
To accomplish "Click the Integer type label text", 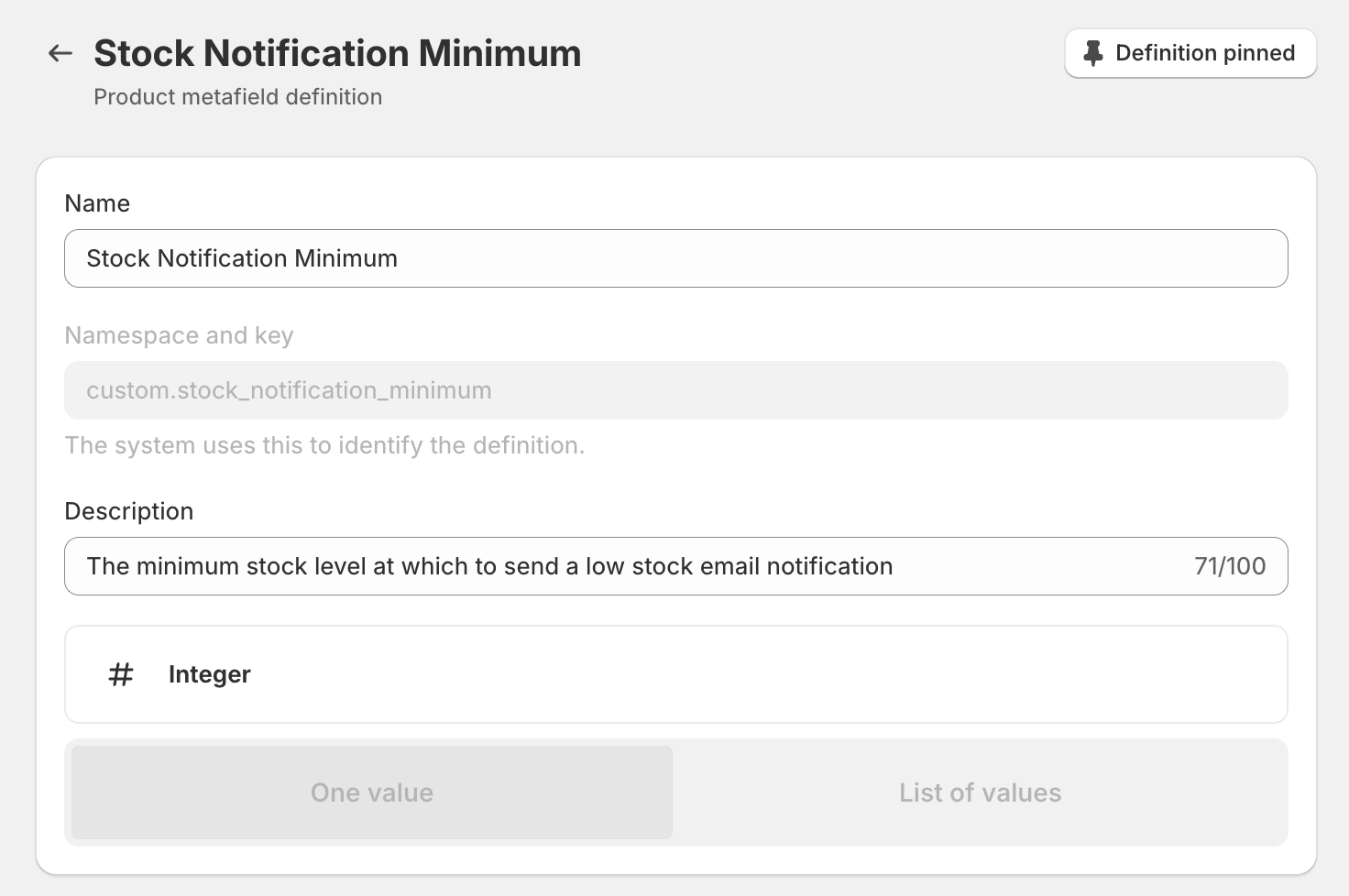I will [x=209, y=674].
